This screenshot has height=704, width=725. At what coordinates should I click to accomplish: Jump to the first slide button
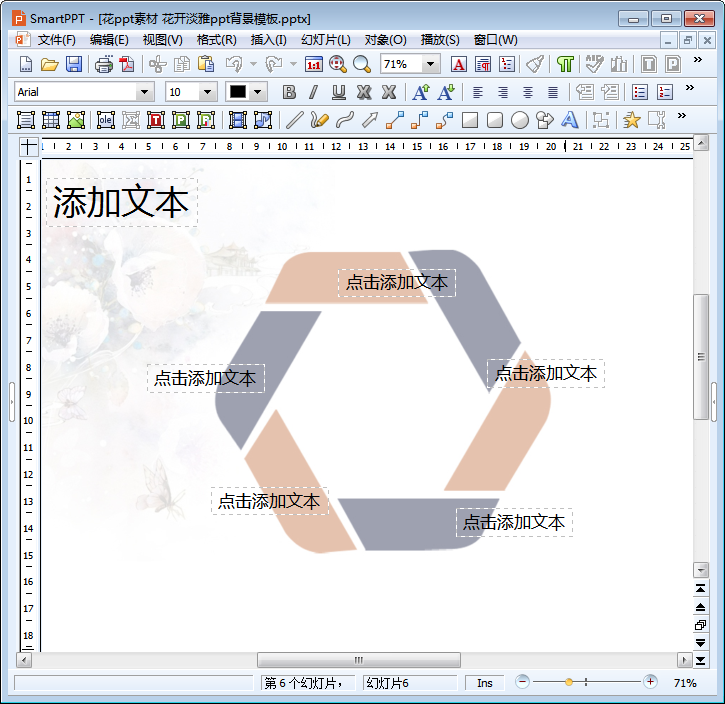[x=700, y=589]
